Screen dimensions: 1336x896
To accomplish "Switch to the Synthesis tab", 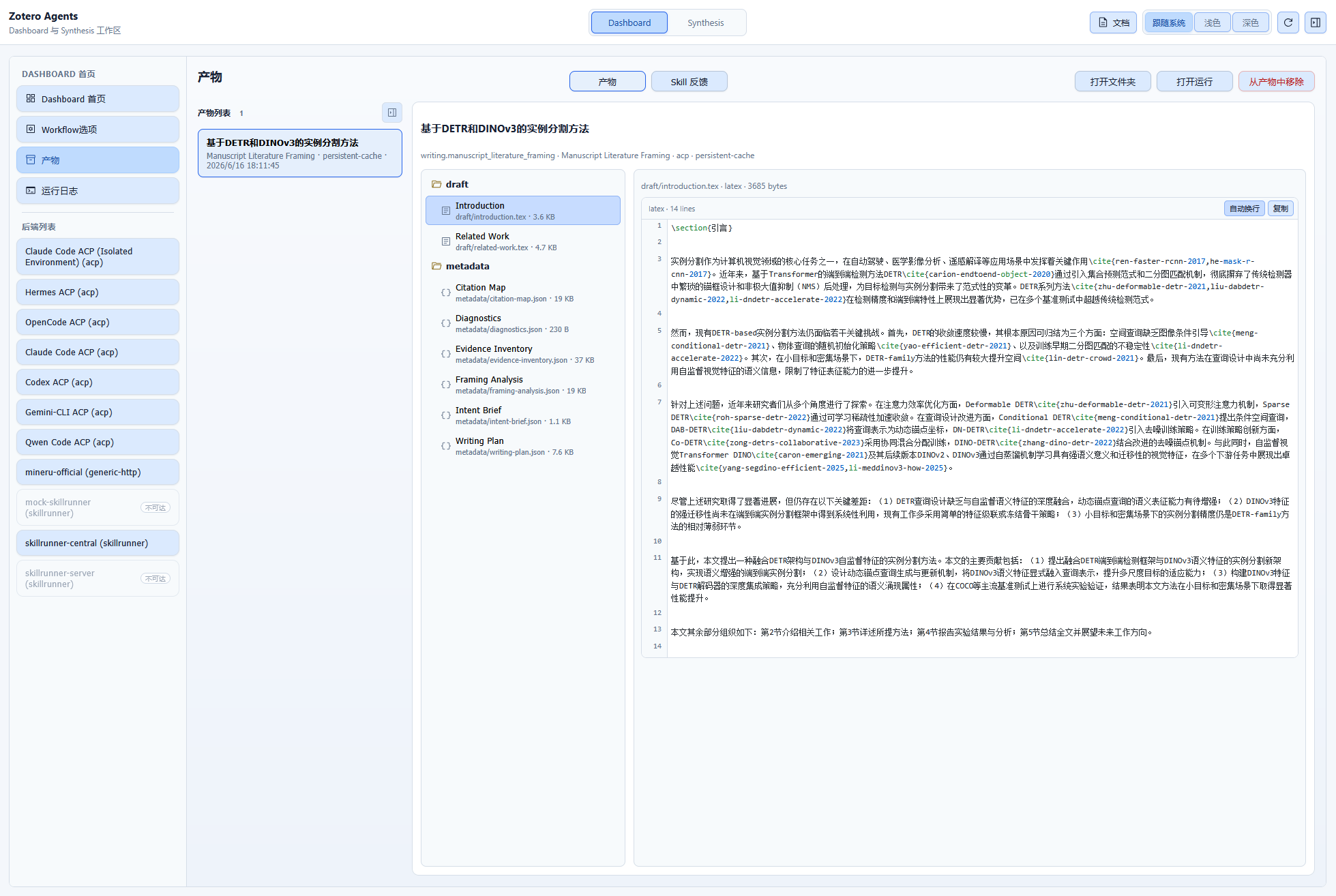I will 705,23.
